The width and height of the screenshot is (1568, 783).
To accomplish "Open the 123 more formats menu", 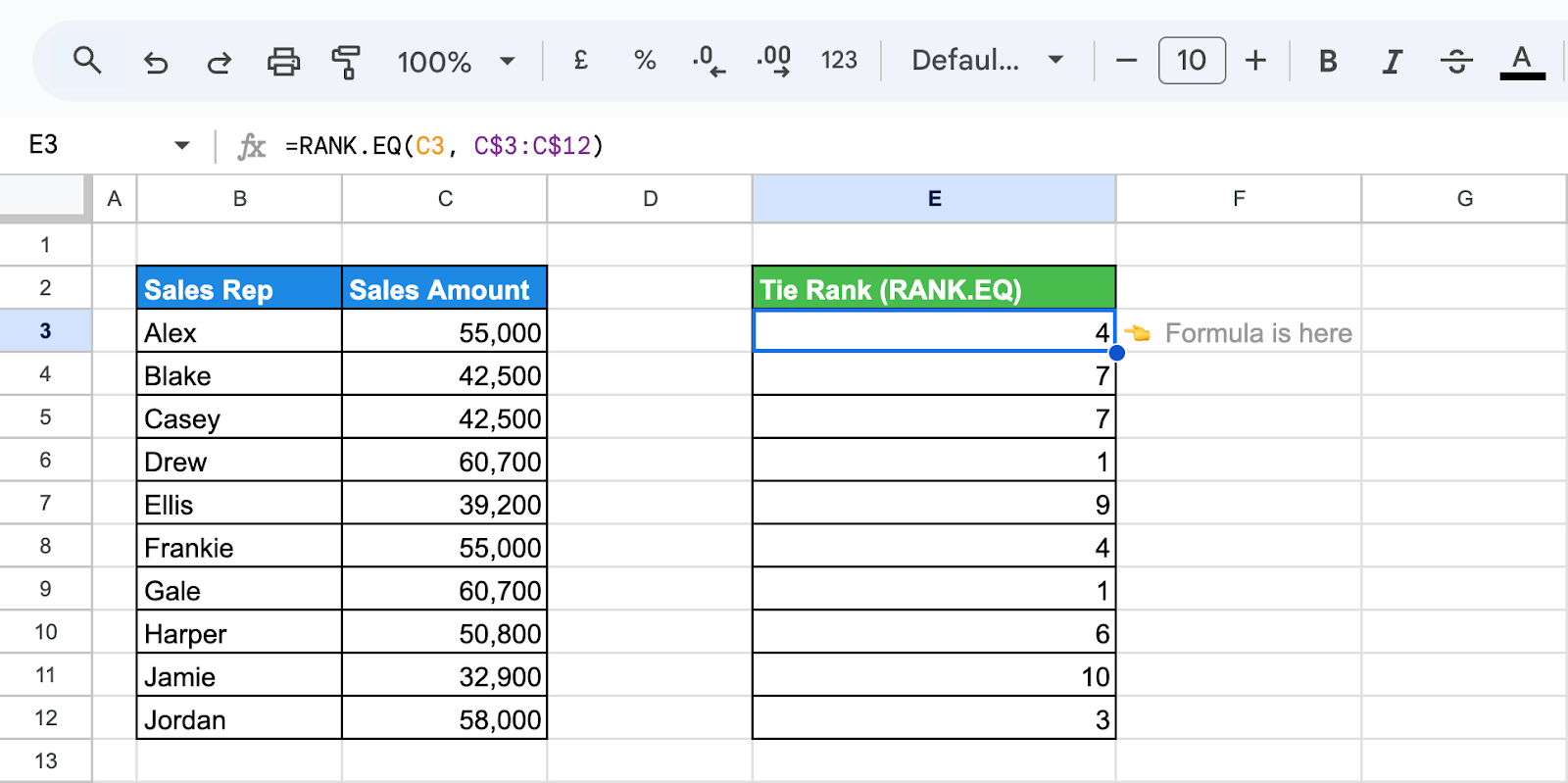I will (x=839, y=61).
